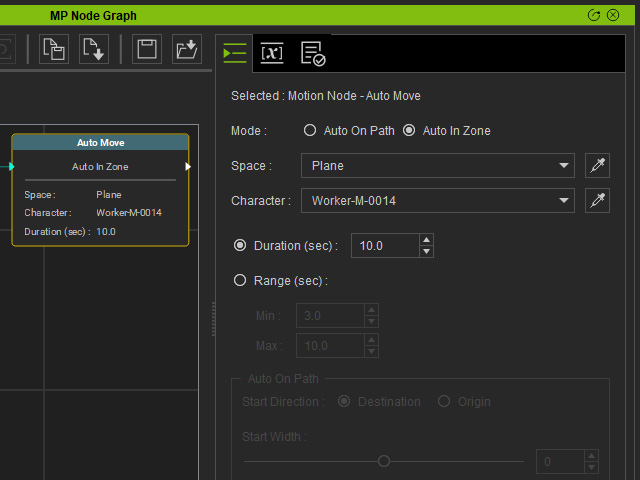Decrease Max value with down arrow
This screenshot has height=480, width=640.
371,351
